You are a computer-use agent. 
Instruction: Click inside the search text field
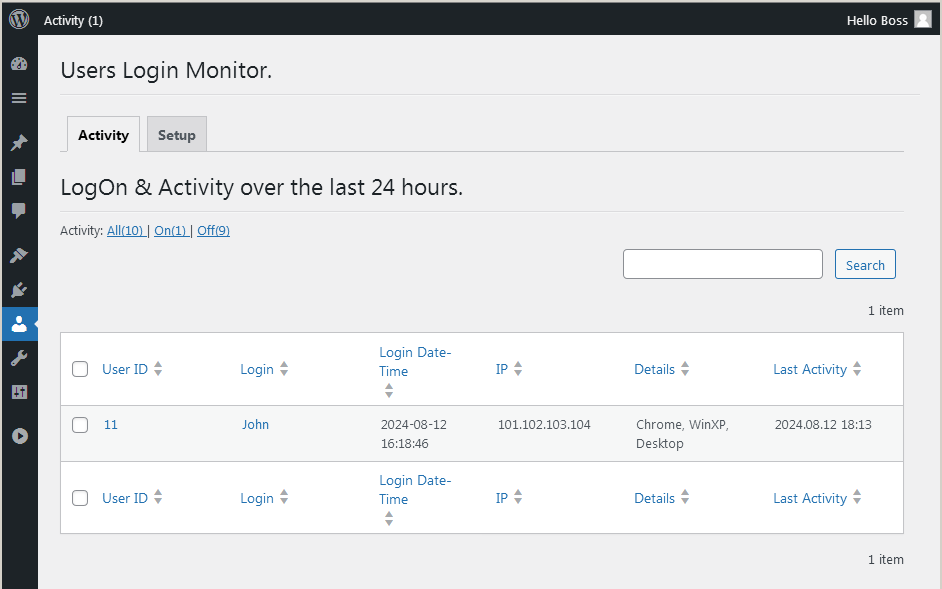(722, 263)
